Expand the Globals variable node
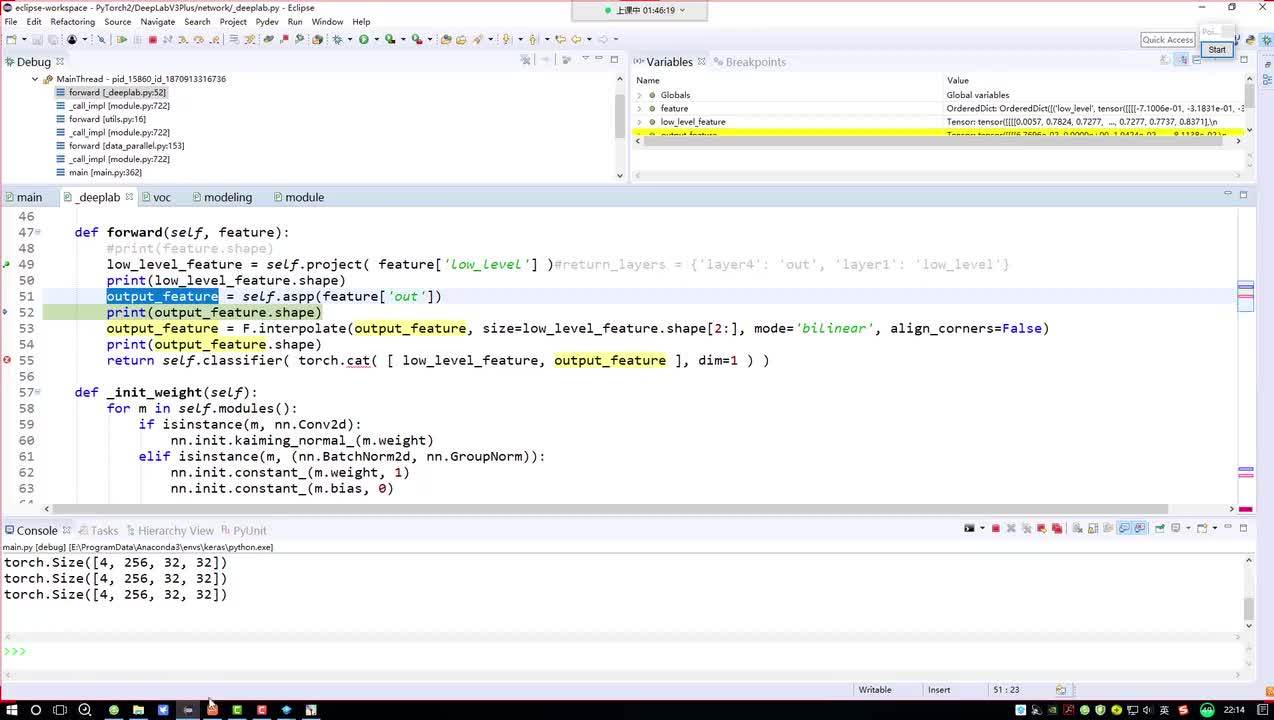This screenshot has height=720, width=1274. [x=639, y=95]
